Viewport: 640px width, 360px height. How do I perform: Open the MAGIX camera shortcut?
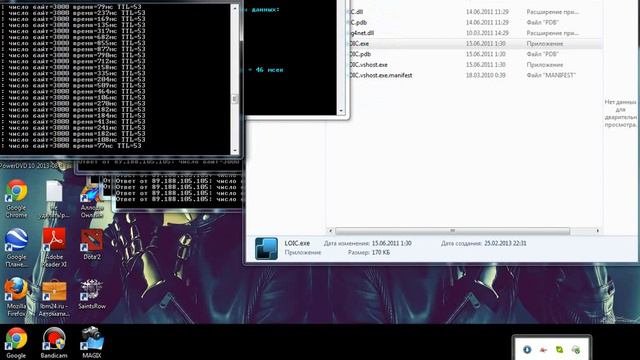coord(91,343)
